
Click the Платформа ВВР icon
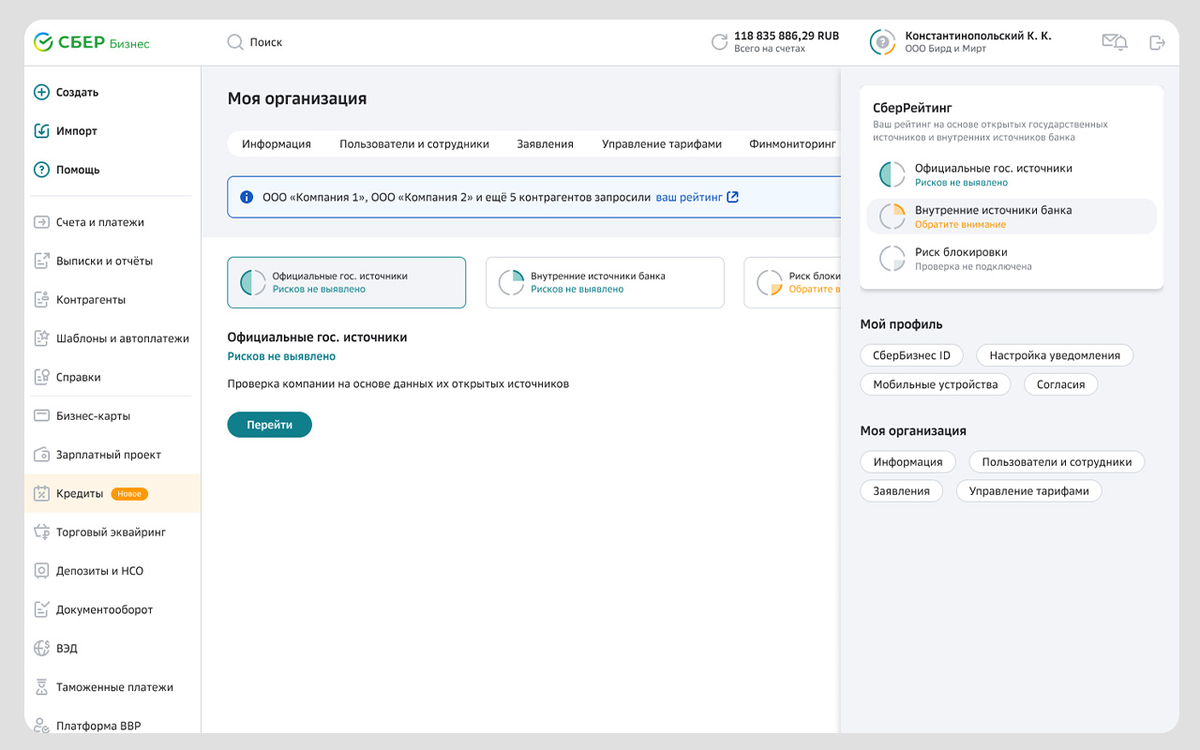[41, 725]
